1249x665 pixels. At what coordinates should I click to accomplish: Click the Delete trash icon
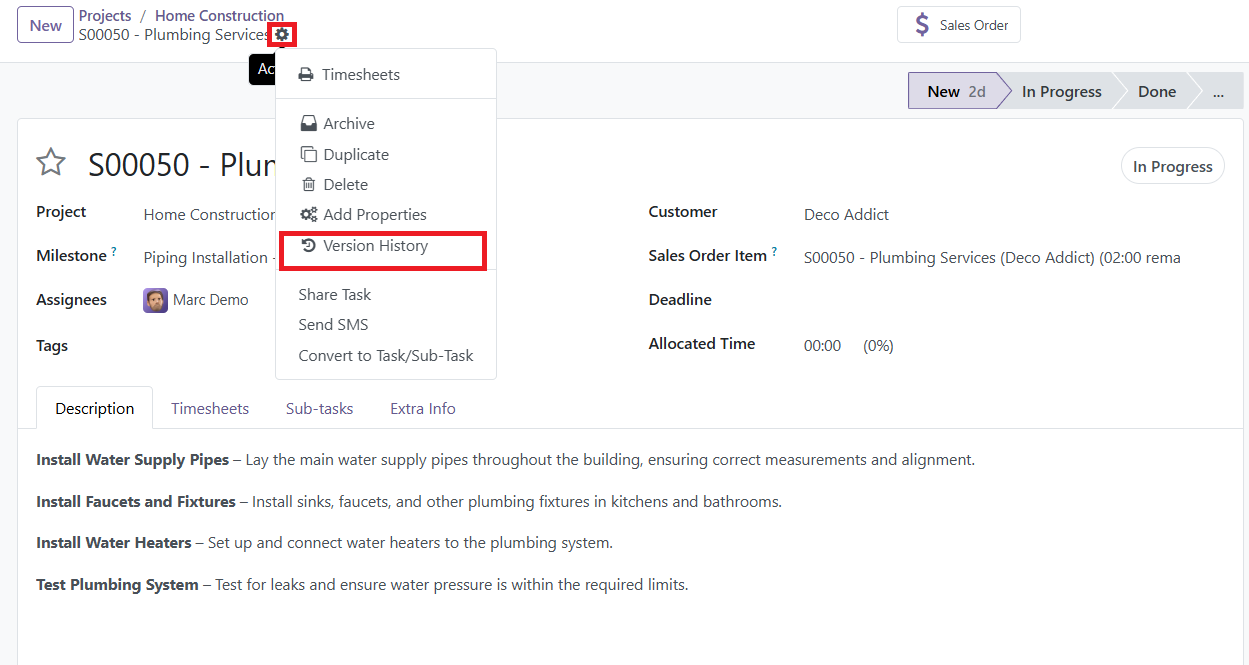(x=309, y=185)
